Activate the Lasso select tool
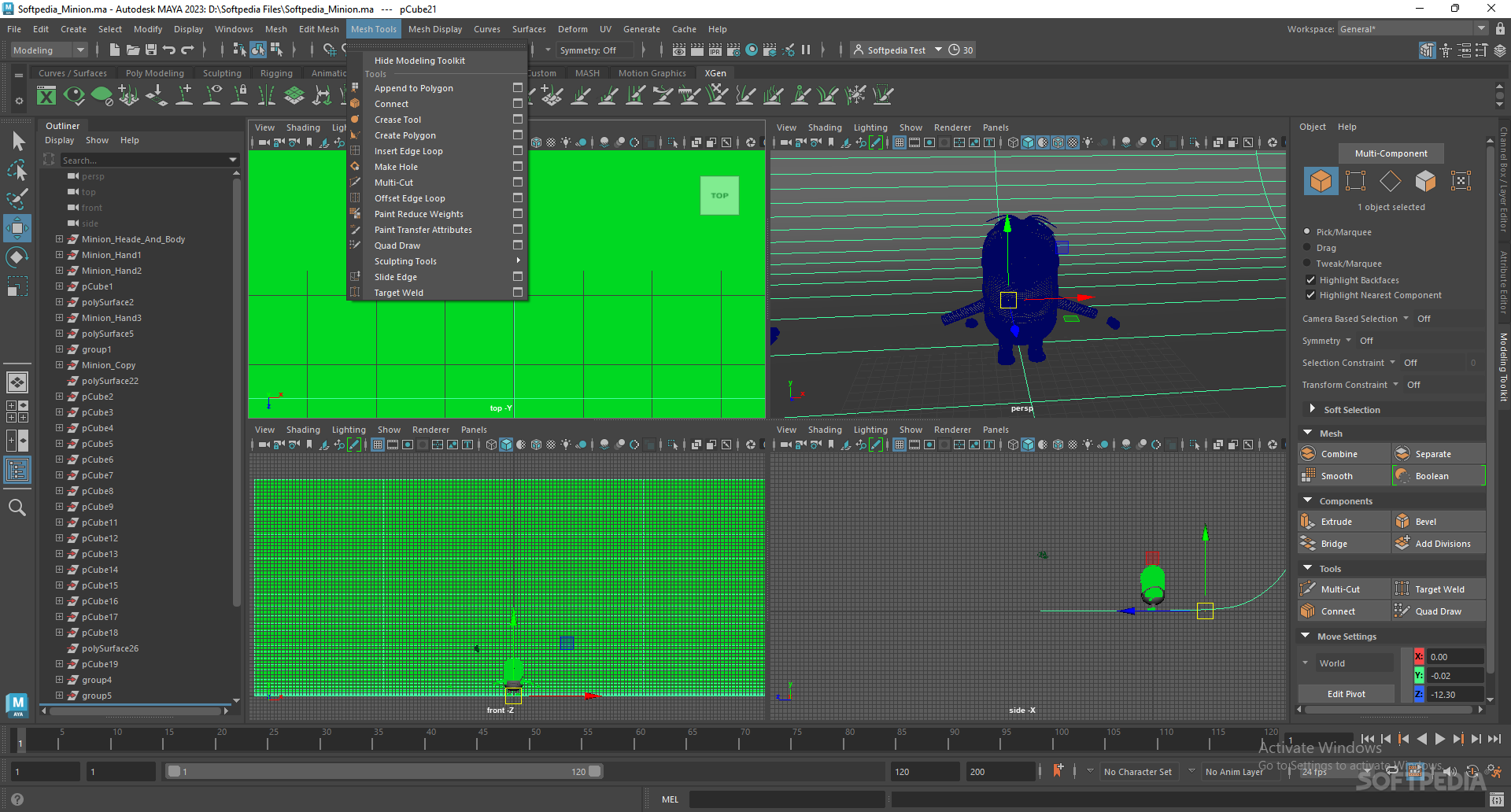This screenshot has height=812, width=1511. (x=17, y=170)
